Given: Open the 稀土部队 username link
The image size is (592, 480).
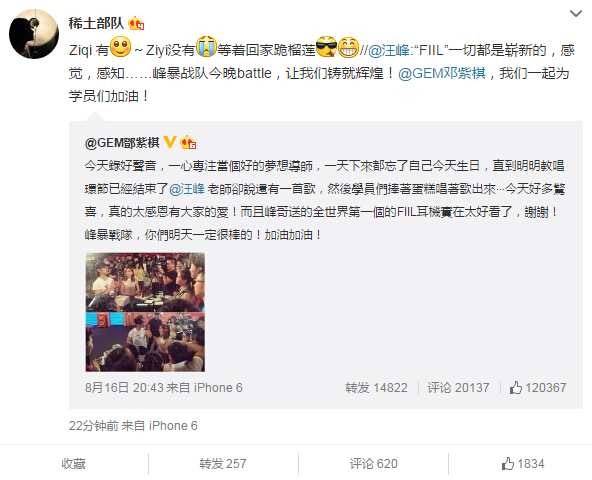Looking at the screenshot, I should coord(96,23).
